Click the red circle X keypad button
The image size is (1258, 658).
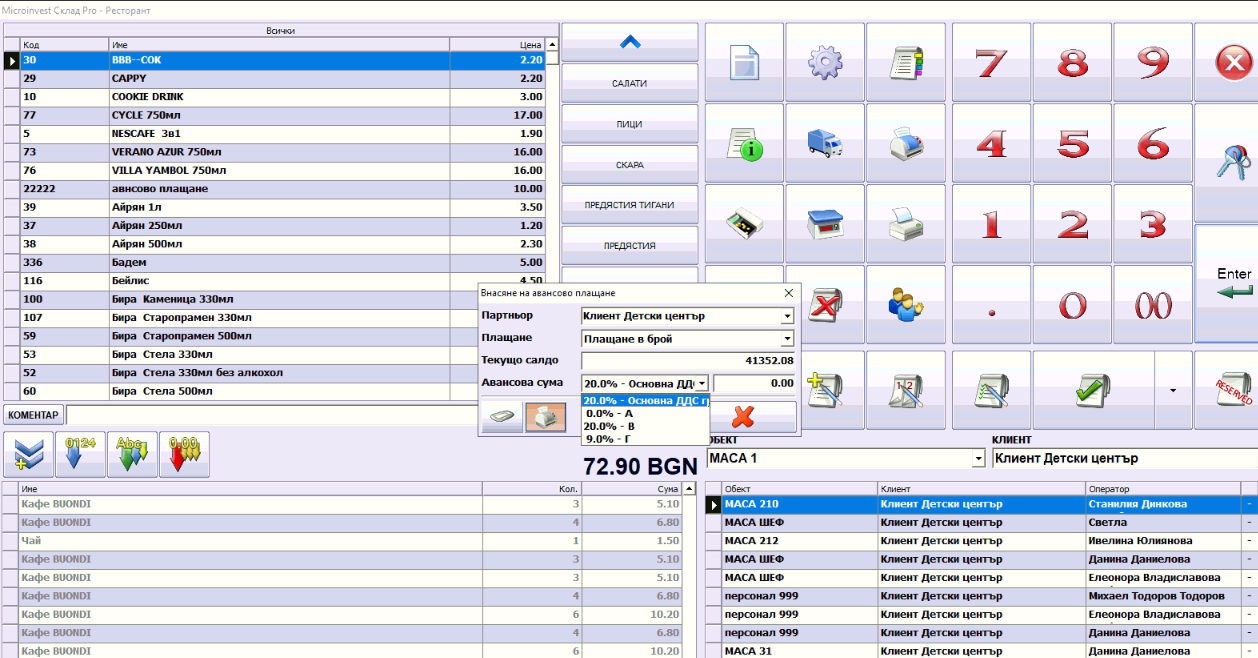[1229, 62]
